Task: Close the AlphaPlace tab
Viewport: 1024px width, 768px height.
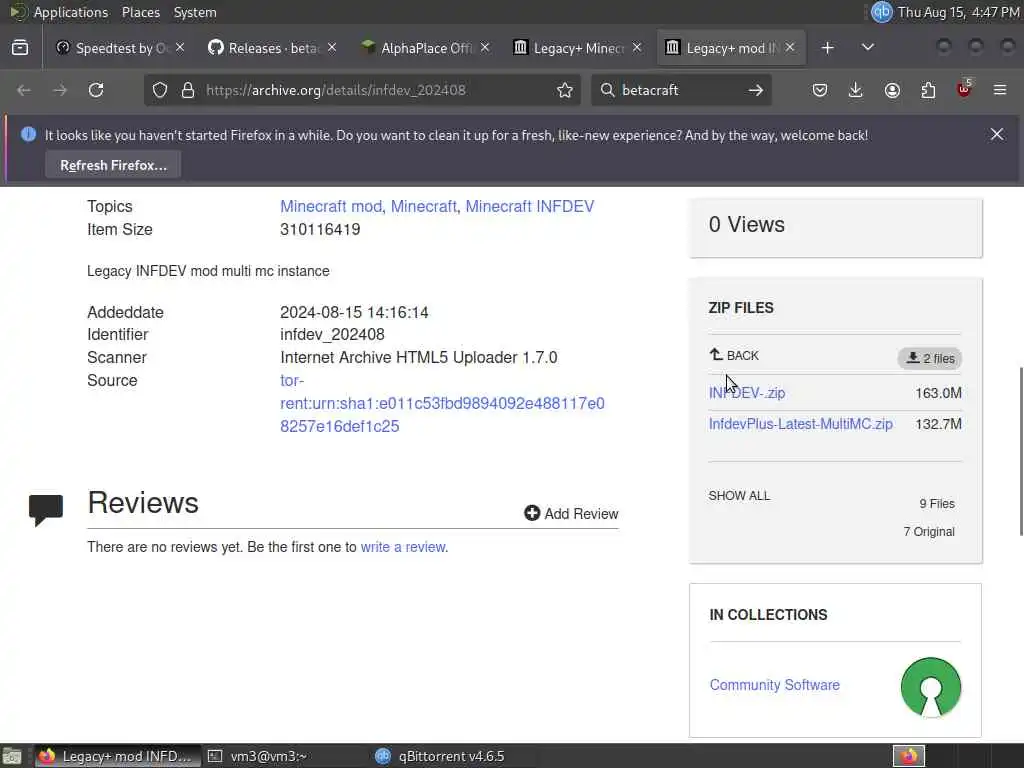Action: [485, 48]
